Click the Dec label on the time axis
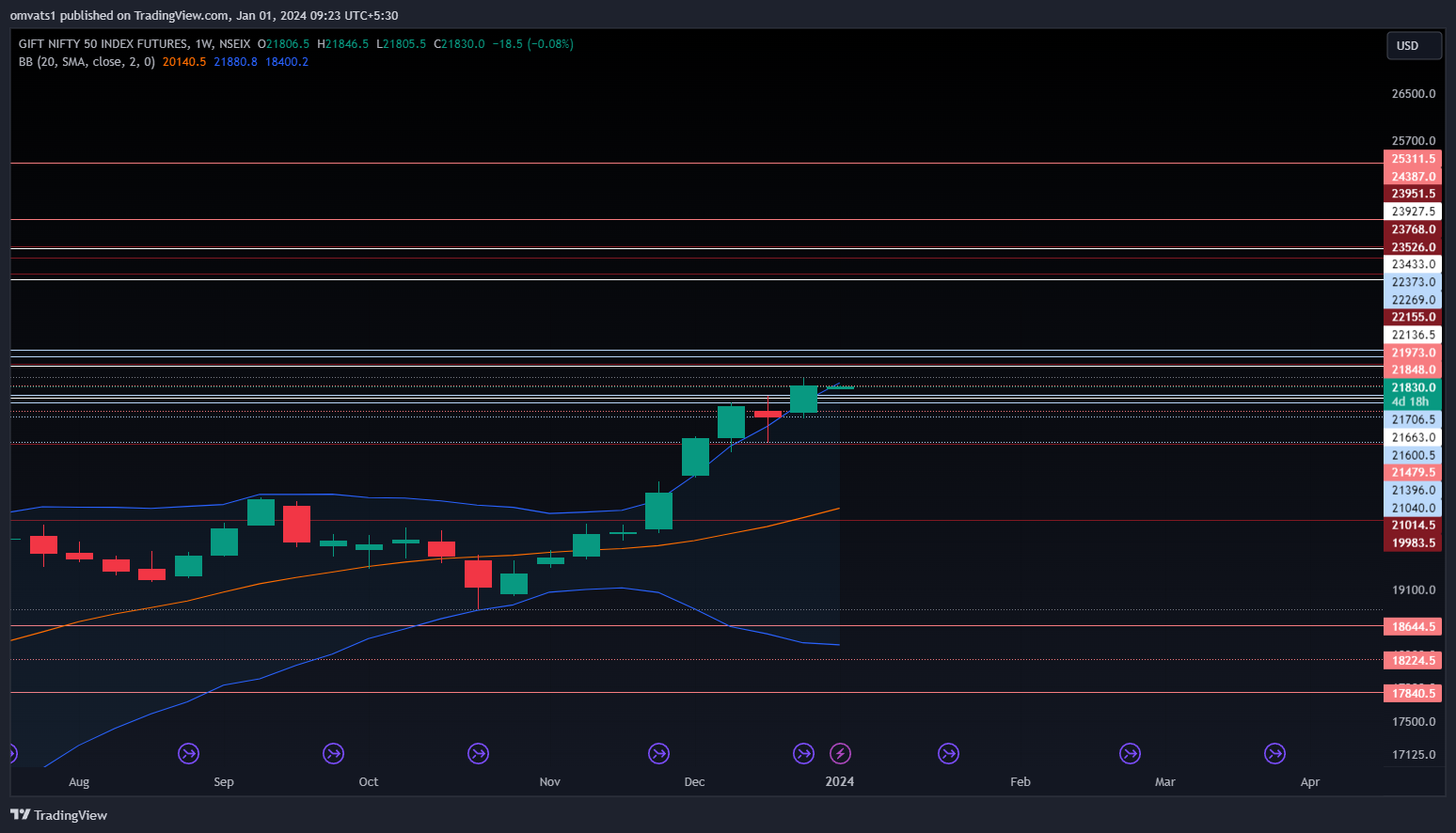This screenshot has width=1456, height=833. tap(695, 782)
